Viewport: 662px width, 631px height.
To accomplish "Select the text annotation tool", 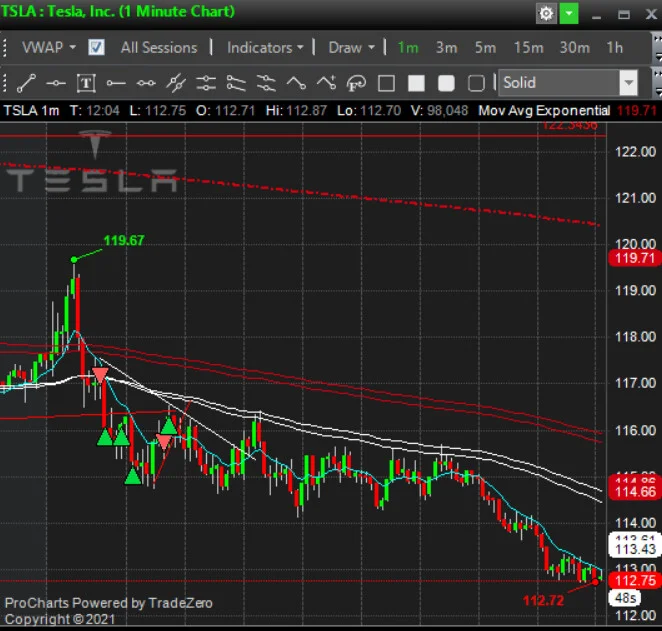I will [x=86, y=83].
